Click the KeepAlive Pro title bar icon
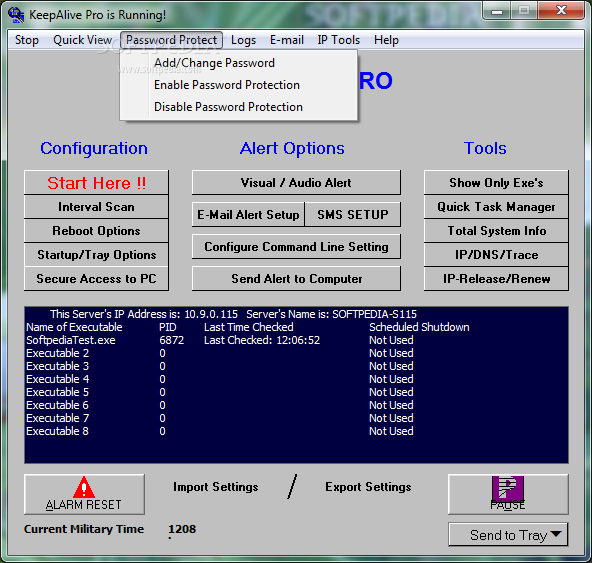The width and height of the screenshot is (592, 563). coord(16,15)
